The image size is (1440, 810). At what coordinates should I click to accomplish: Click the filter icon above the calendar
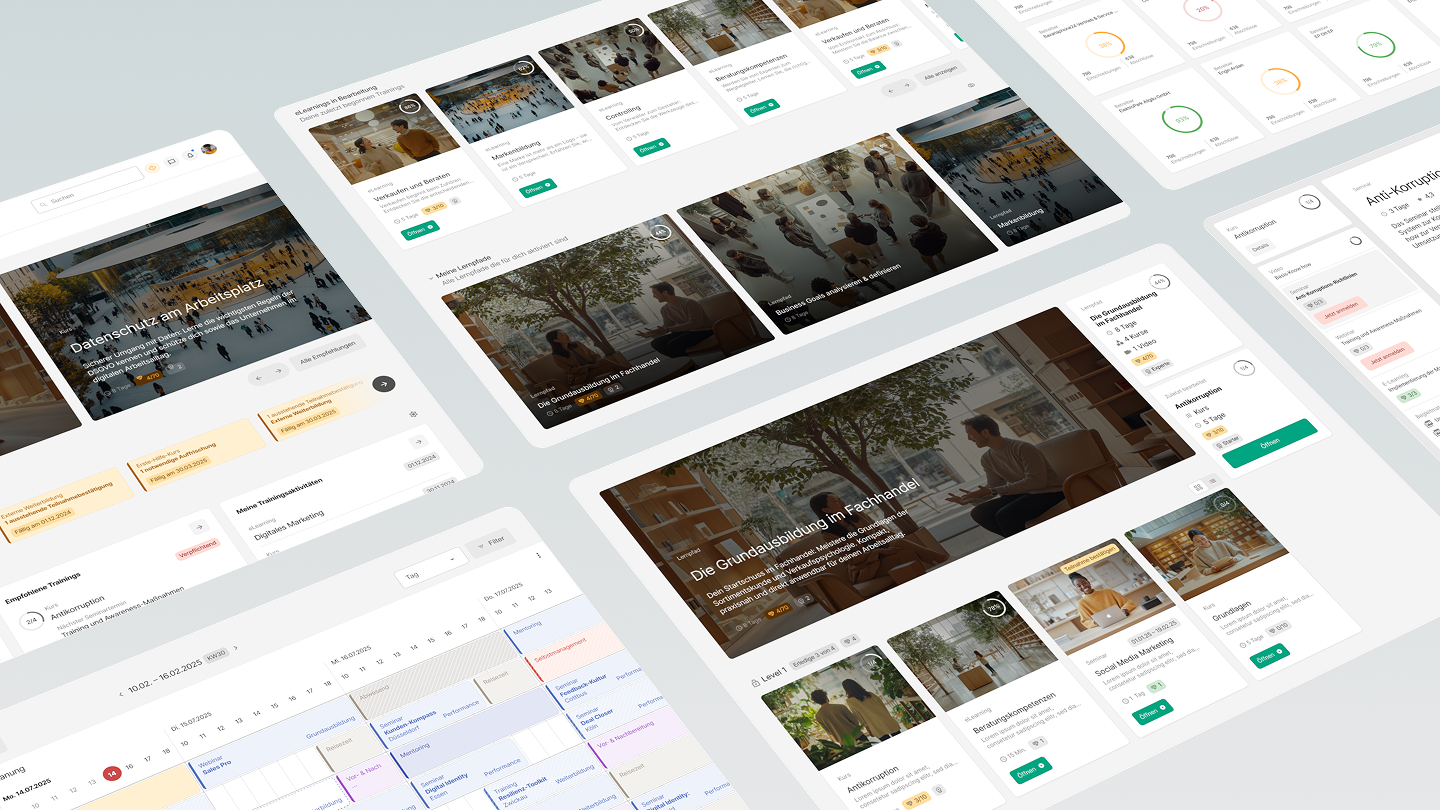481,544
